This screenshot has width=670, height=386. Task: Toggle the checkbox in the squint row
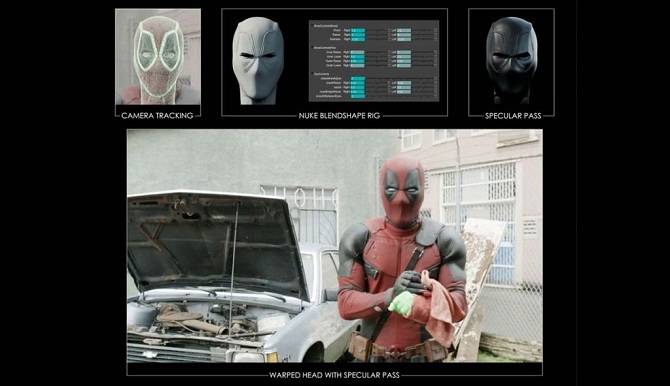click(x=389, y=87)
